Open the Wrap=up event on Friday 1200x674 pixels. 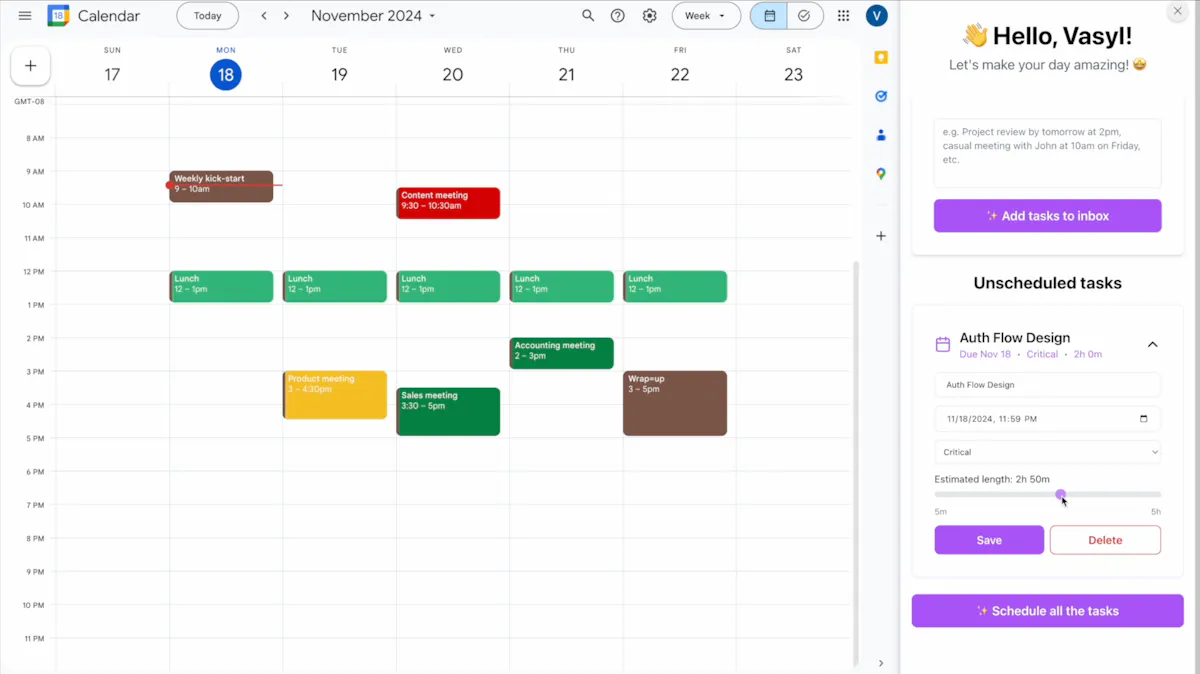coord(675,404)
